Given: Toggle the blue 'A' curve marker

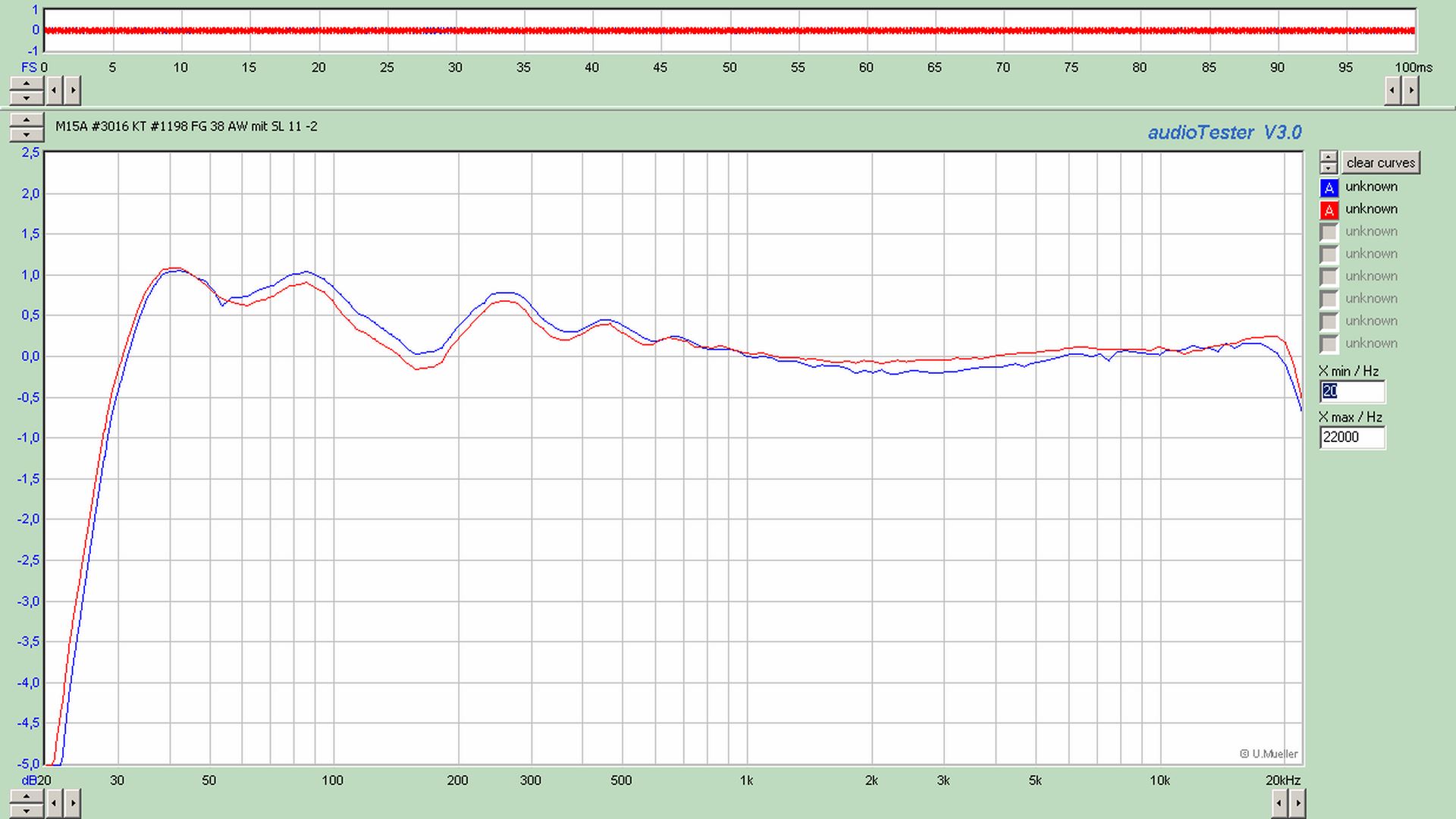Looking at the screenshot, I should coord(1329,187).
